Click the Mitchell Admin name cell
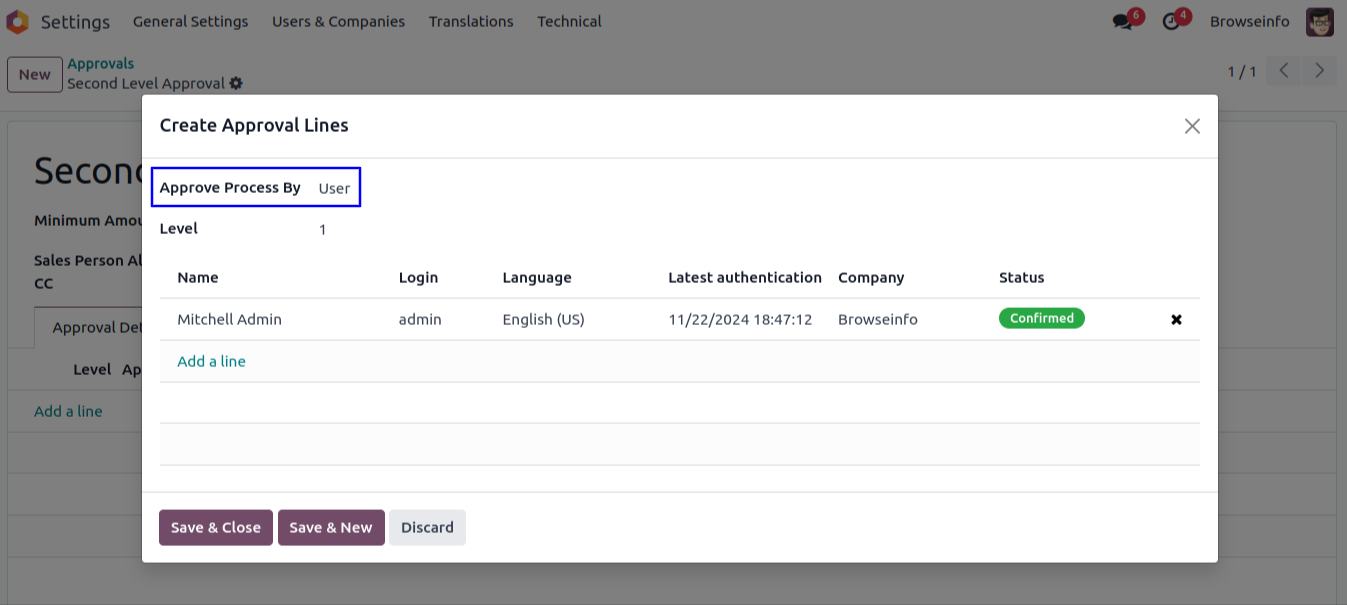This screenshot has width=1347, height=605. pyautogui.click(x=229, y=319)
